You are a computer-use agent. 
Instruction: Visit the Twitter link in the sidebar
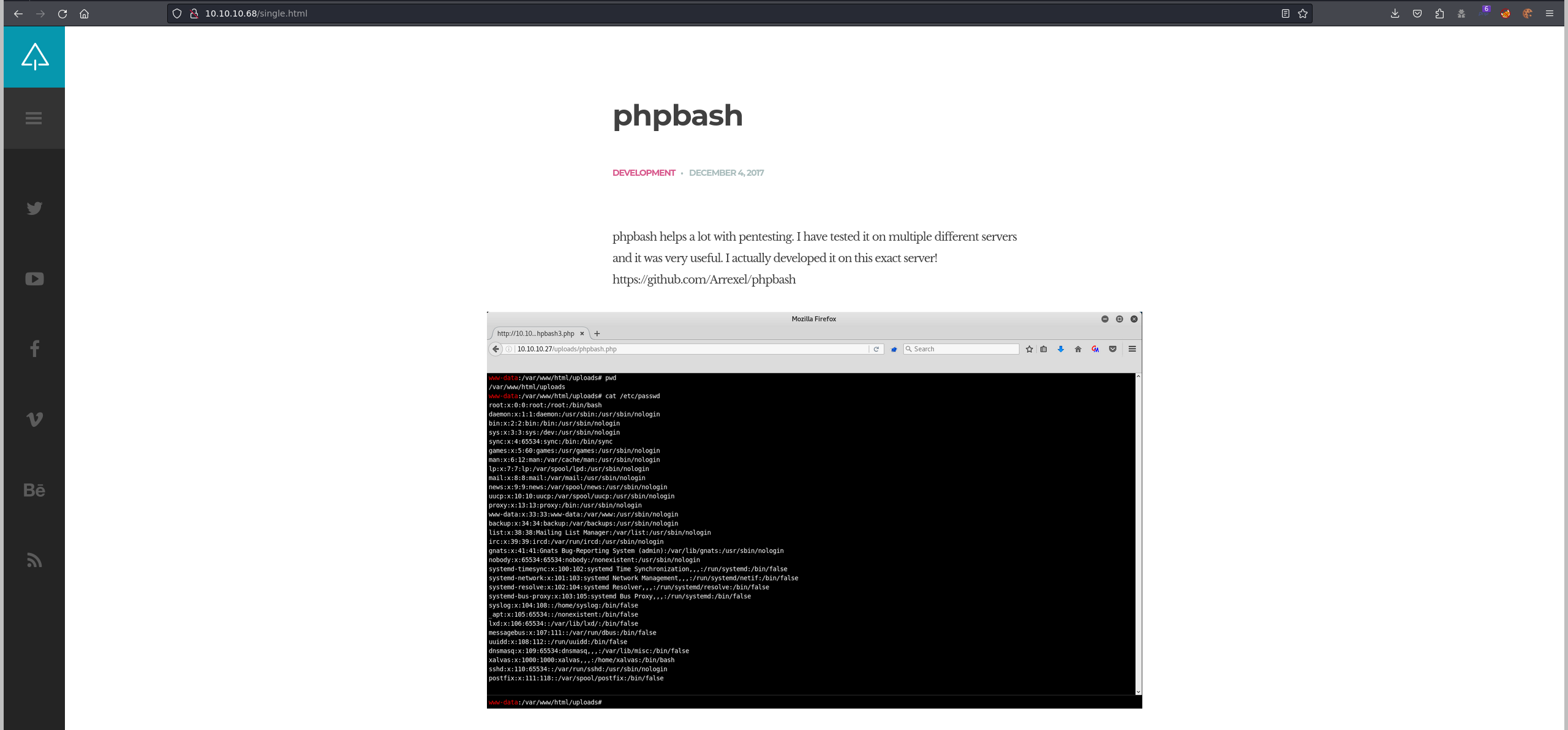coord(34,208)
